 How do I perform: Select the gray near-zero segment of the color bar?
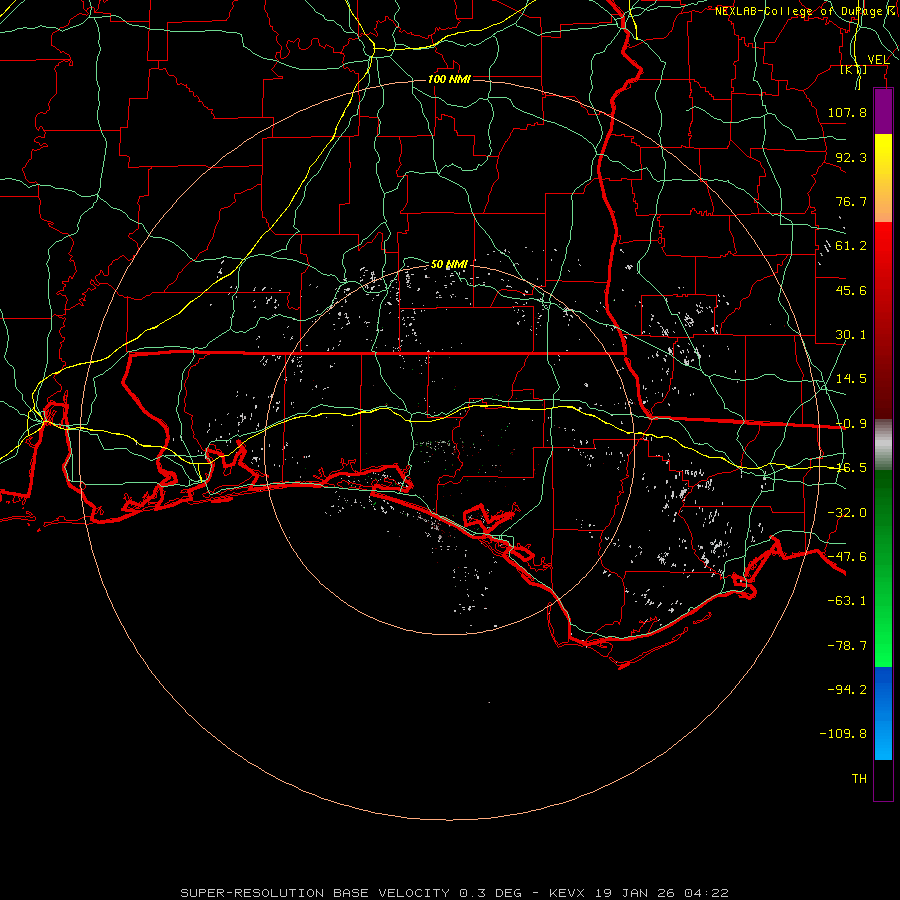(x=883, y=445)
